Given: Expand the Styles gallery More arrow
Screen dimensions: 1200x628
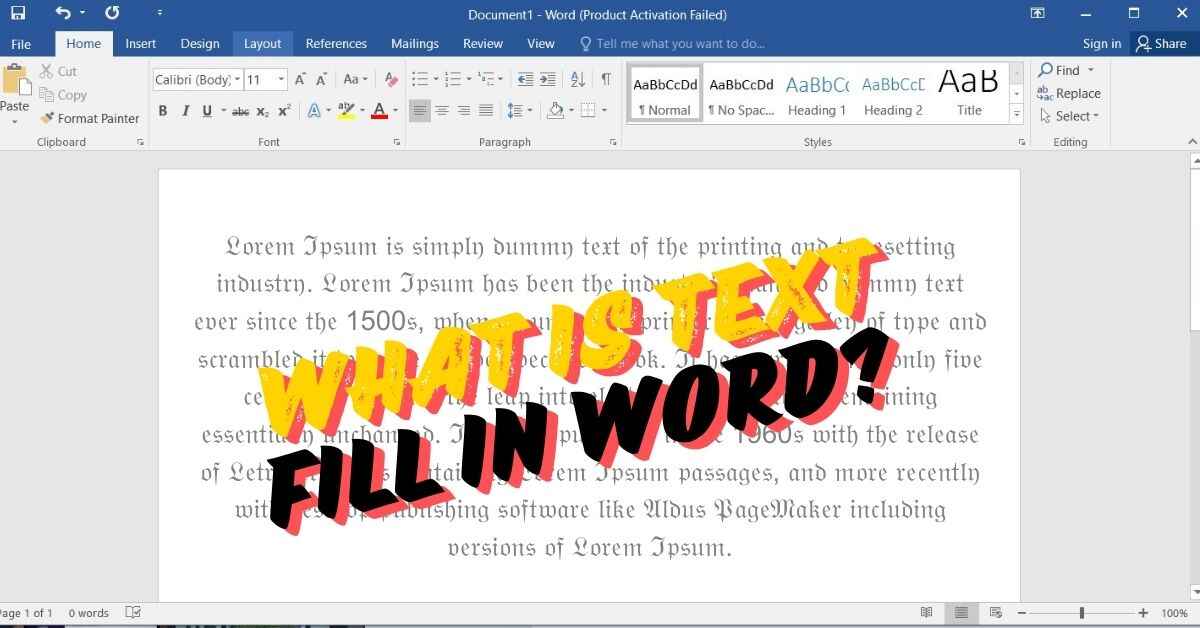Looking at the screenshot, I should click(1017, 115).
